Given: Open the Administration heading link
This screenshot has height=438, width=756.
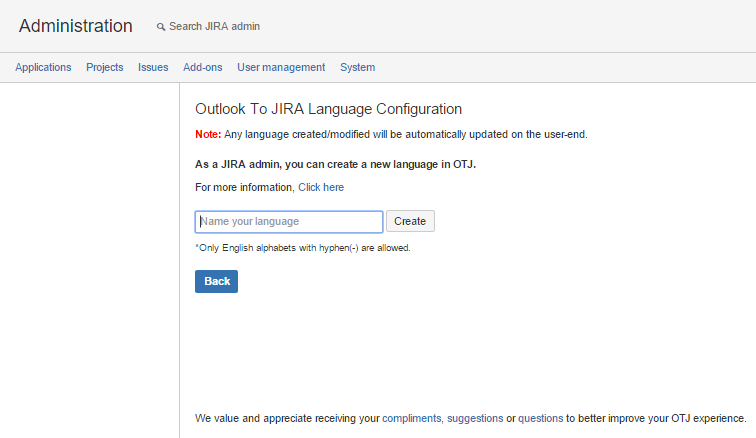Looking at the screenshot, I should pos(76,26).
